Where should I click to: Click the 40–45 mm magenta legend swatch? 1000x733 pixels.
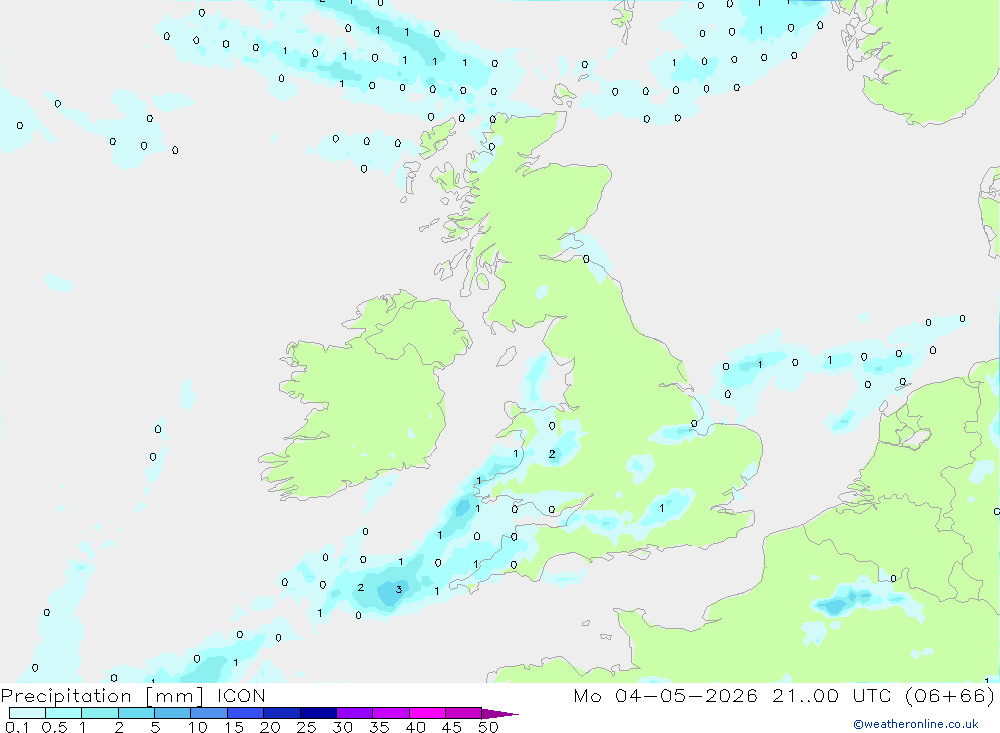click(x=427, y=713)
